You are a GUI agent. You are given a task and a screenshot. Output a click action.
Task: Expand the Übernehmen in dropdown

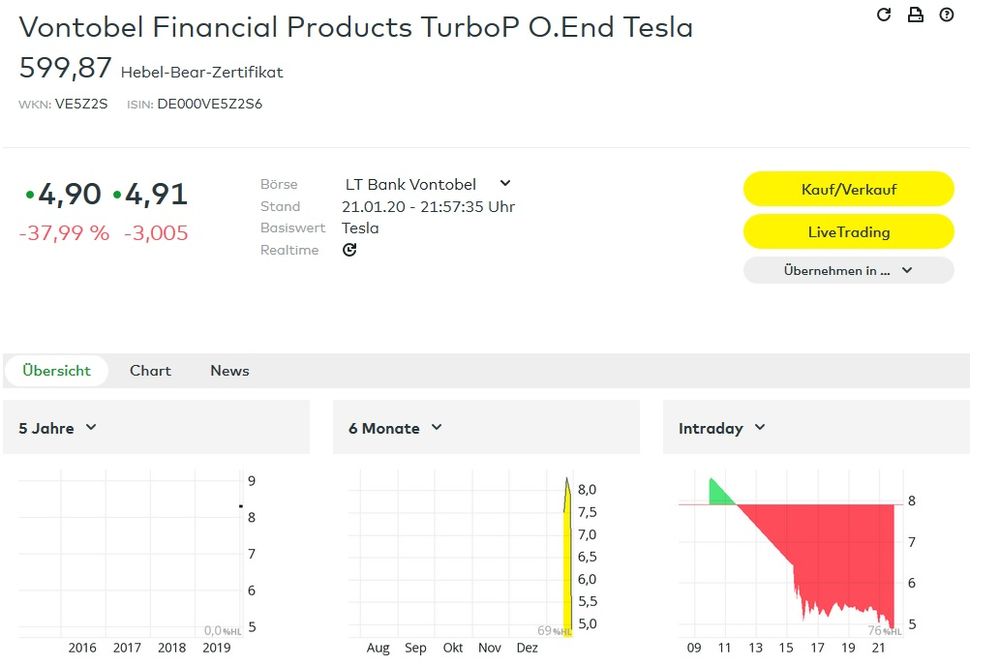(x=848, y=270)
